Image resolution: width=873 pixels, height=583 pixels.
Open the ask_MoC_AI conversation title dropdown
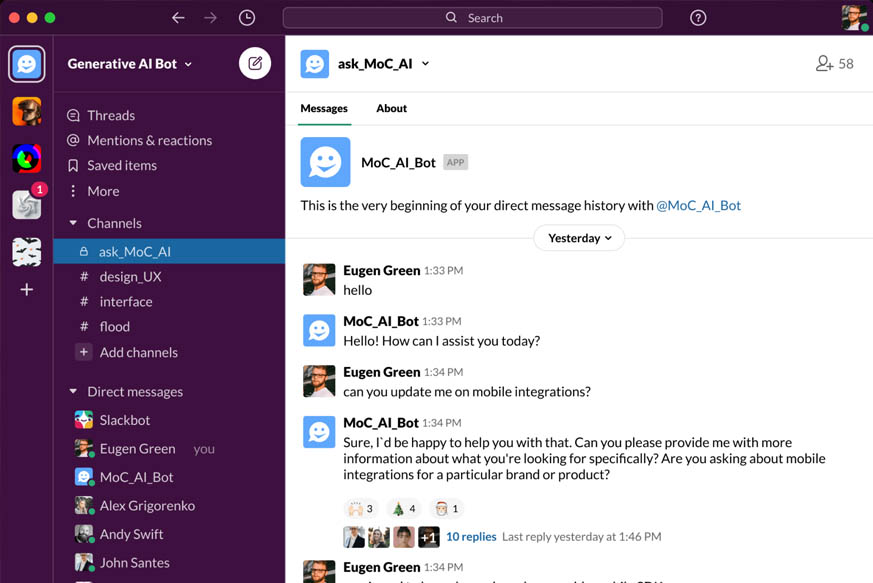(x=384, y=63)
